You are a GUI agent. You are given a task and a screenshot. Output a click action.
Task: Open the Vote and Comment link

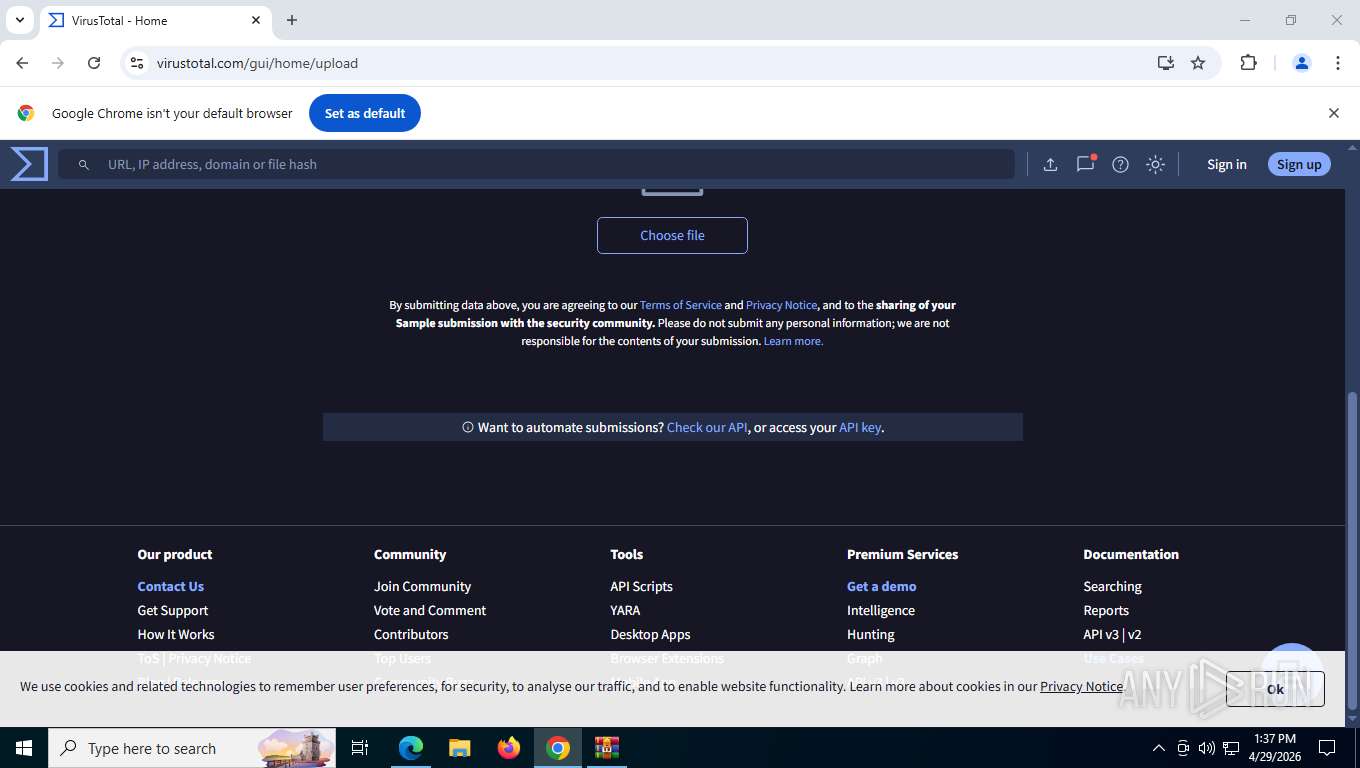coord(430,610)
